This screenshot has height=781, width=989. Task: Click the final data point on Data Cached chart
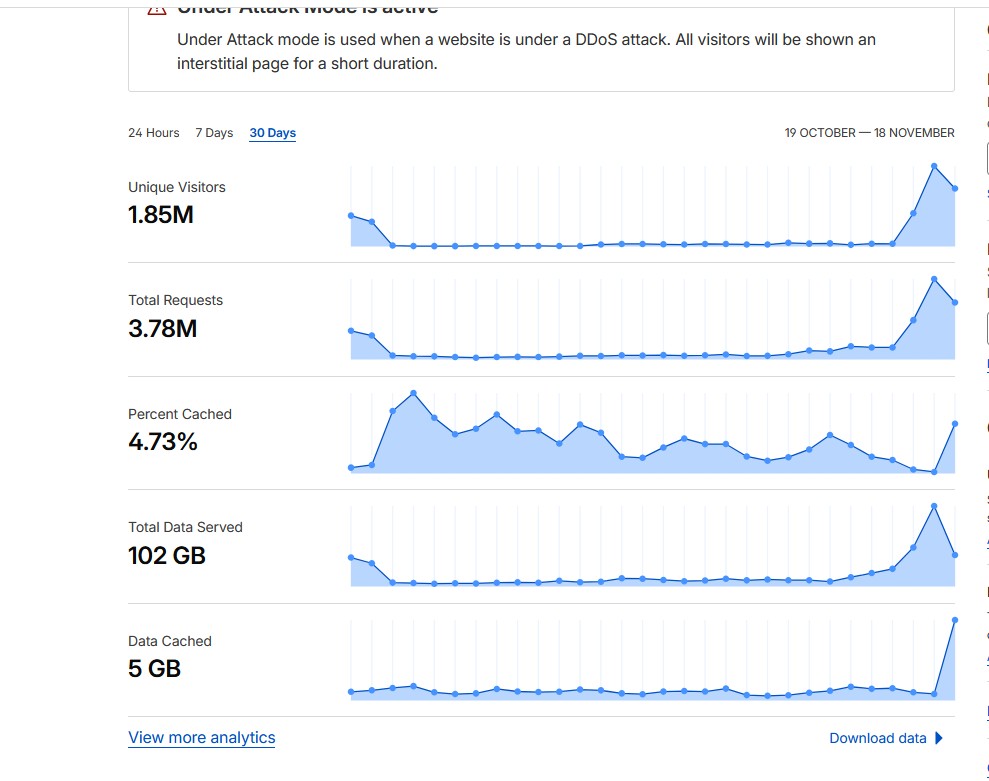(x=955, y=620)
